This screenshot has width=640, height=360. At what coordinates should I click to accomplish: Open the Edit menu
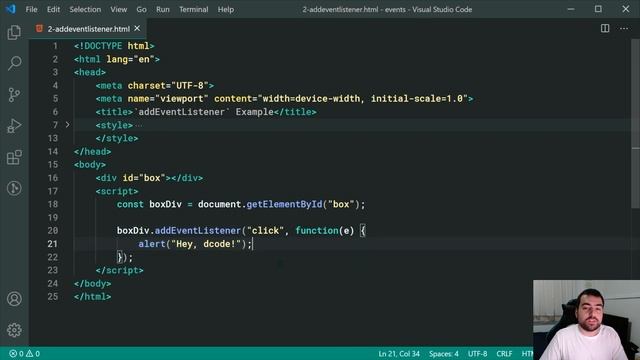53,9
